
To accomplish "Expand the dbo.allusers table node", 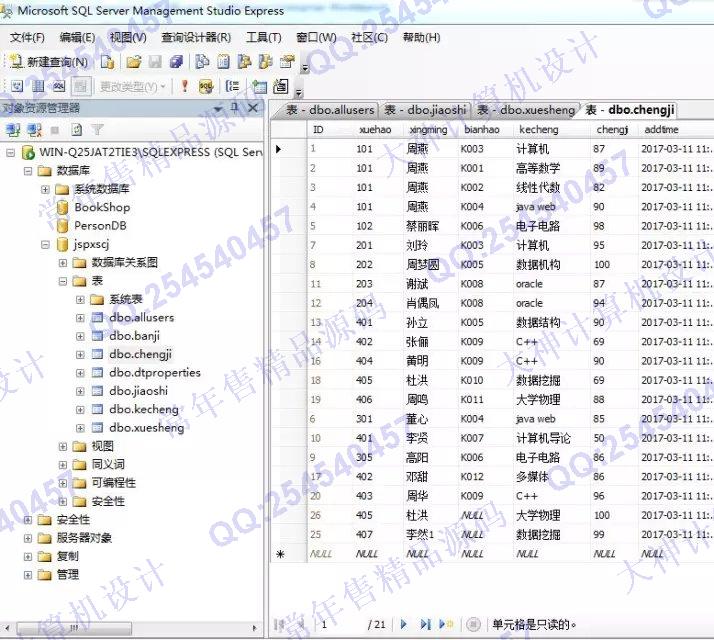I will point(80,318).
